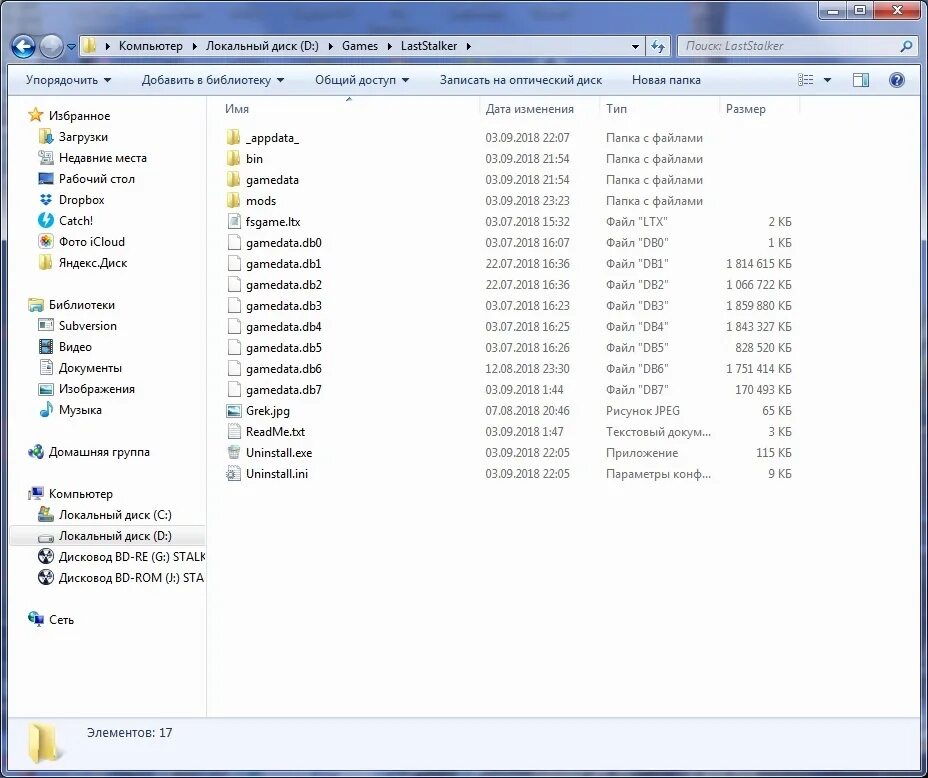Select the ReadMe.txt file icon
928x778 pixels.
(234, 432)
